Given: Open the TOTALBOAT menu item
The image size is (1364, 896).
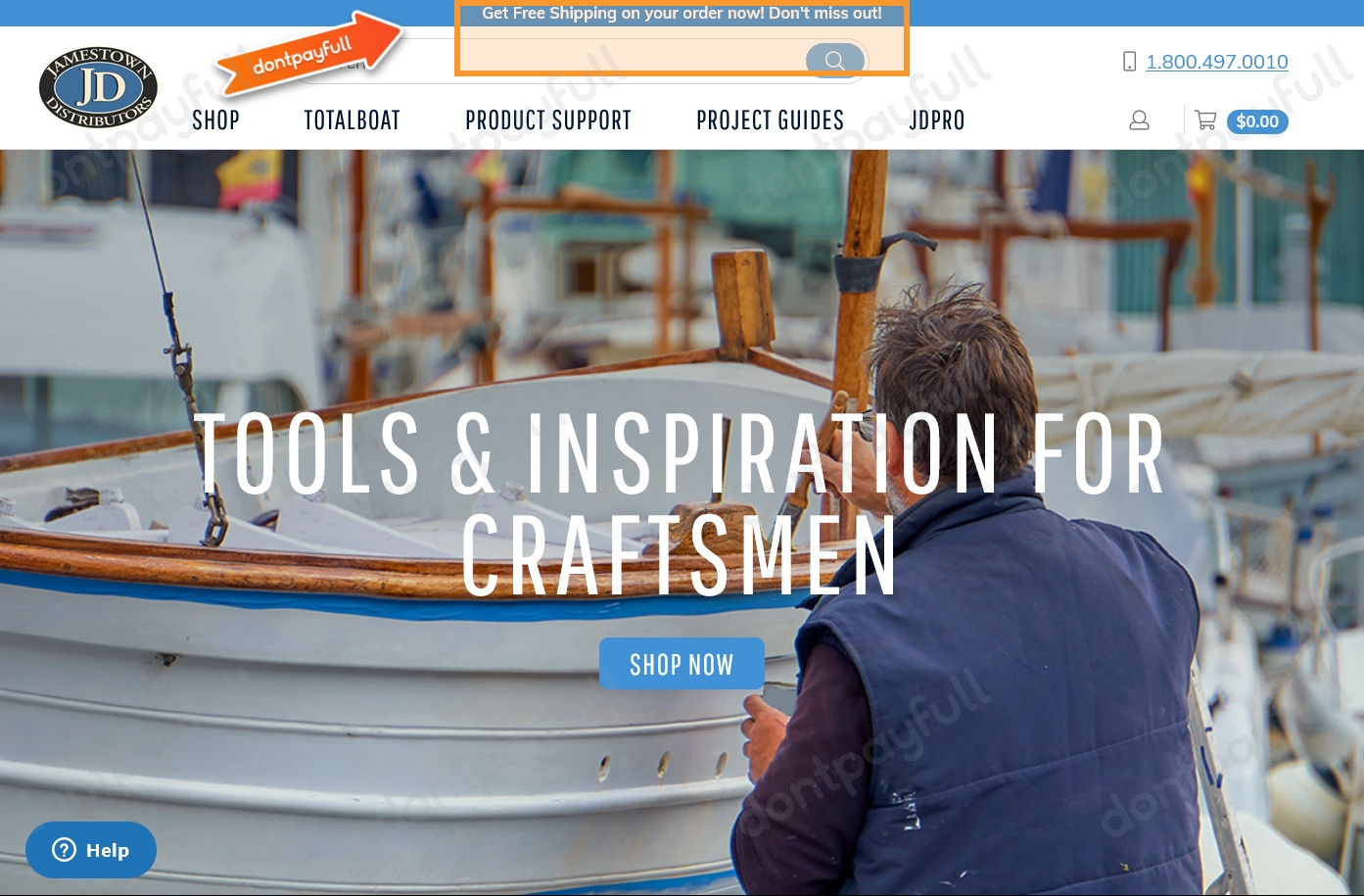Looking at the screenshot, I should 353,120.
